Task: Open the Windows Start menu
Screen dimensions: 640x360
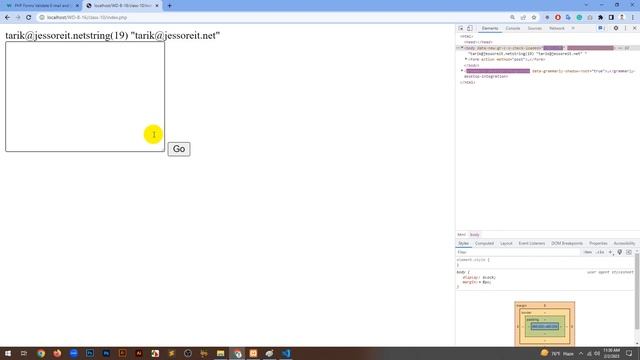Action: [x=8, y=353]
